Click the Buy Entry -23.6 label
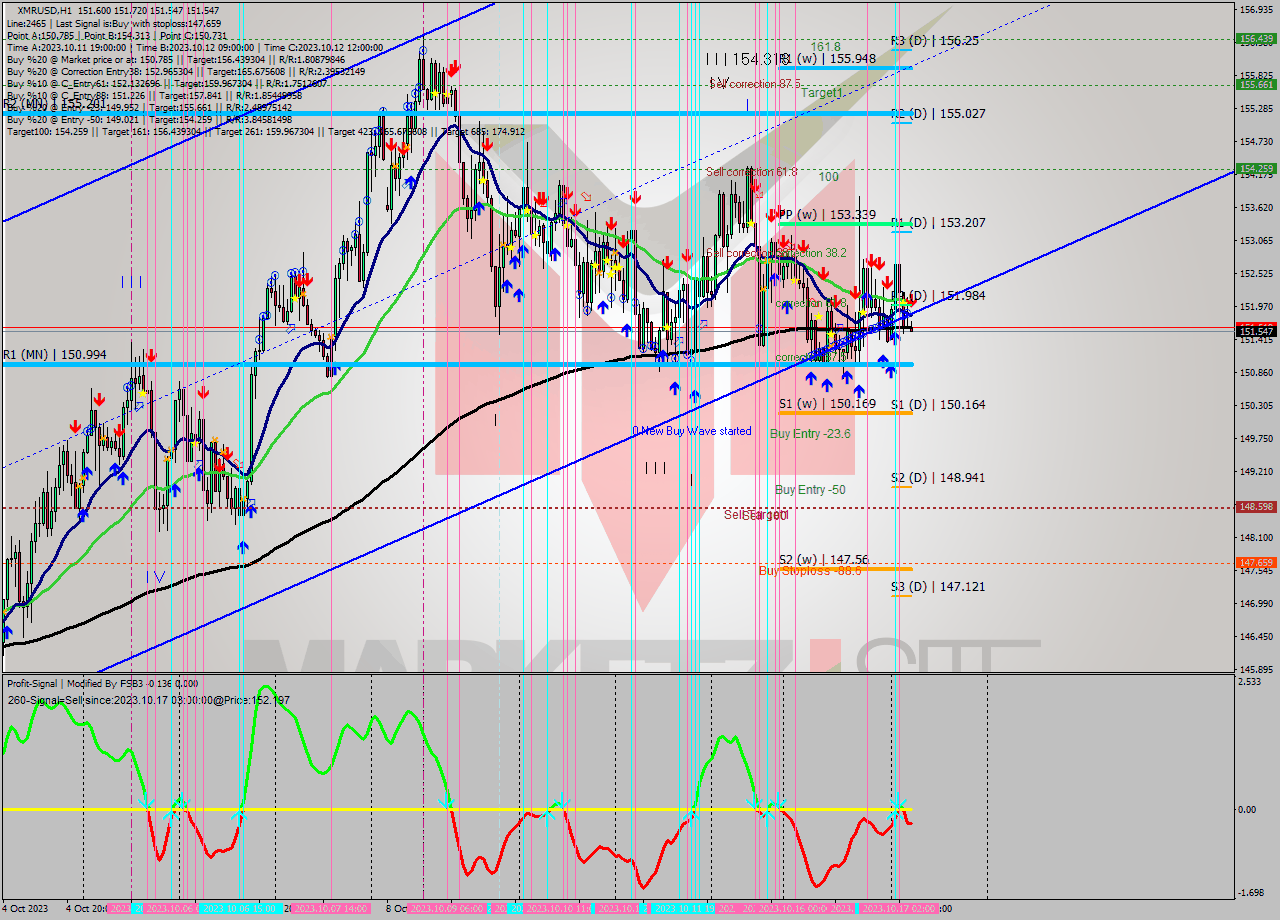1280x920 pixels. (x=810, y=434)
